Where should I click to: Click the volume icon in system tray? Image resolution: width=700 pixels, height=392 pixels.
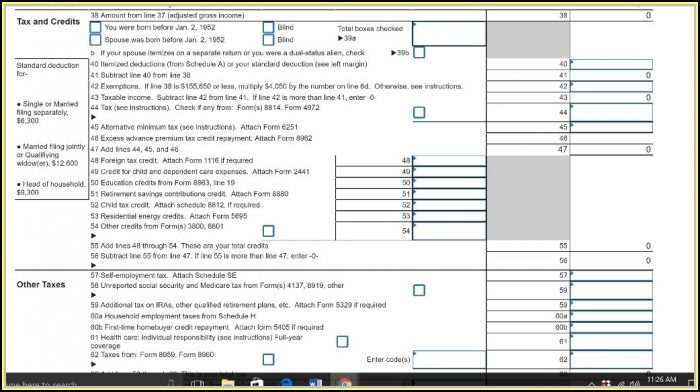[x=634, y=384]
